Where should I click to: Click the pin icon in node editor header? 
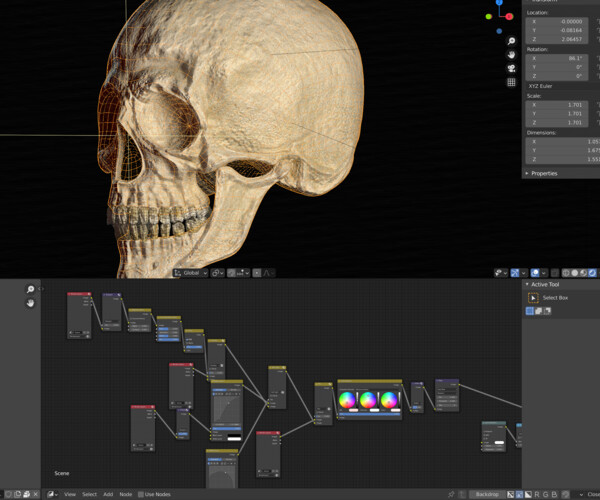[x=451, y=494]
